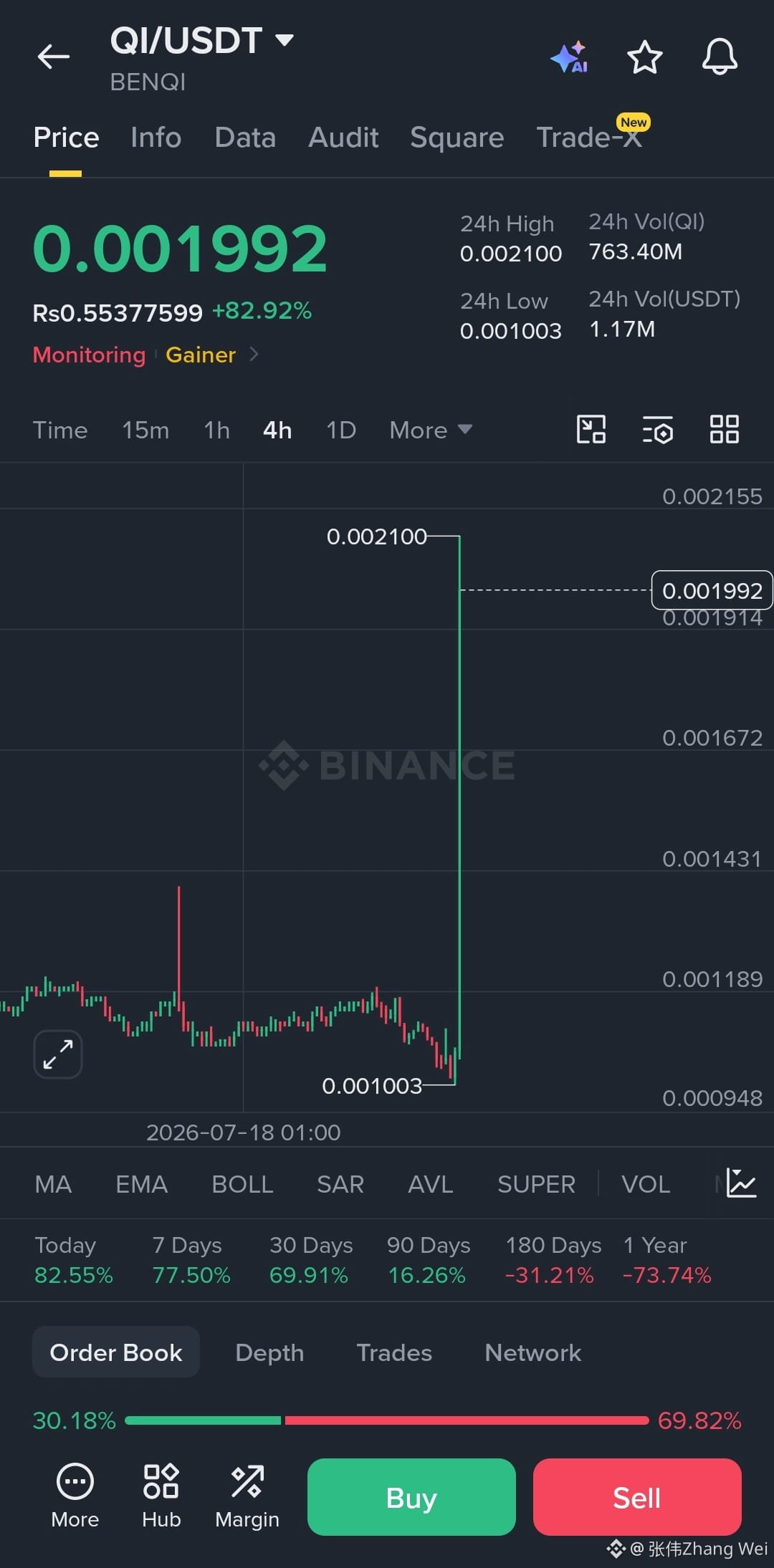Tap the Rs0.55377599 converted price
This screenshot has height=1568, width=774.
click(x=118, y=313)
